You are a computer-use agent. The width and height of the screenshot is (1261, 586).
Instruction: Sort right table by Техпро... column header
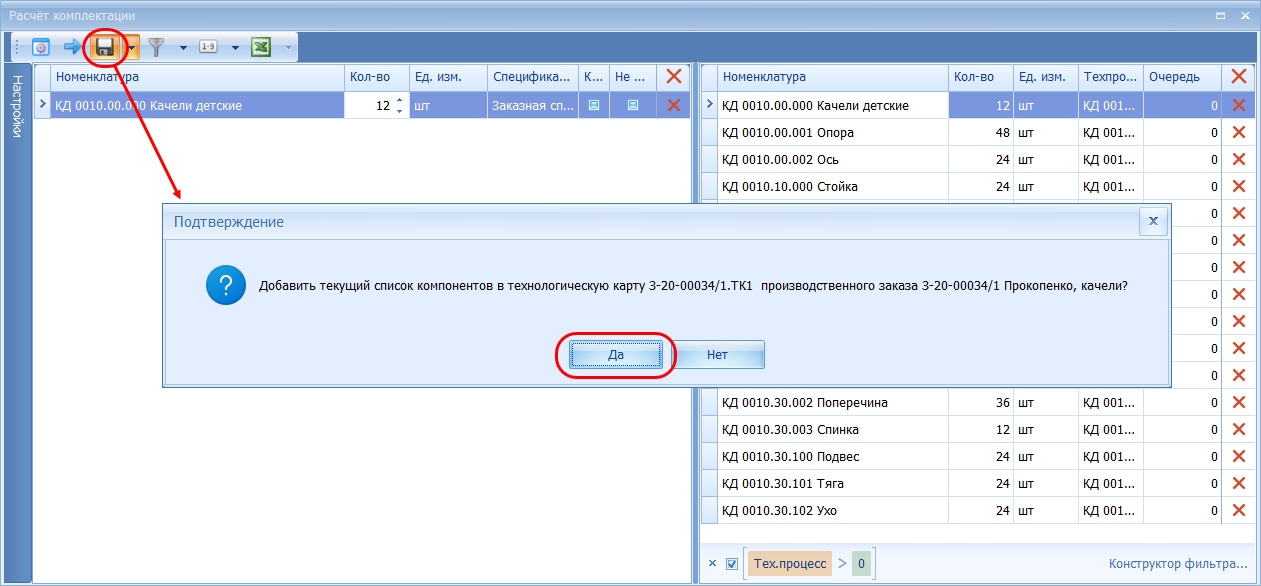coord(1109,77)
